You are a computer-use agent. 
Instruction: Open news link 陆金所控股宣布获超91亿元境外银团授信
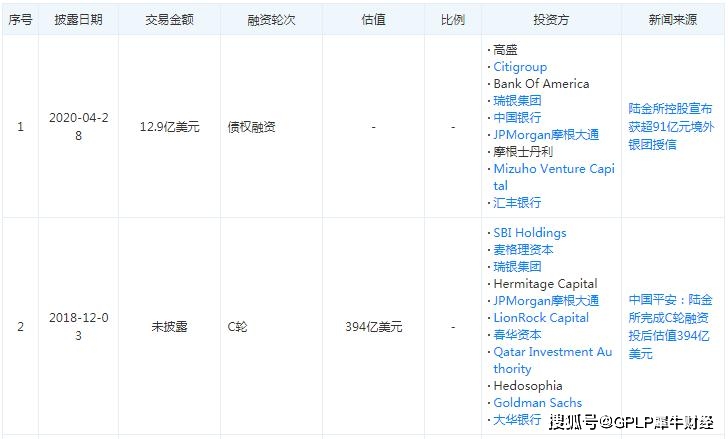671,126
